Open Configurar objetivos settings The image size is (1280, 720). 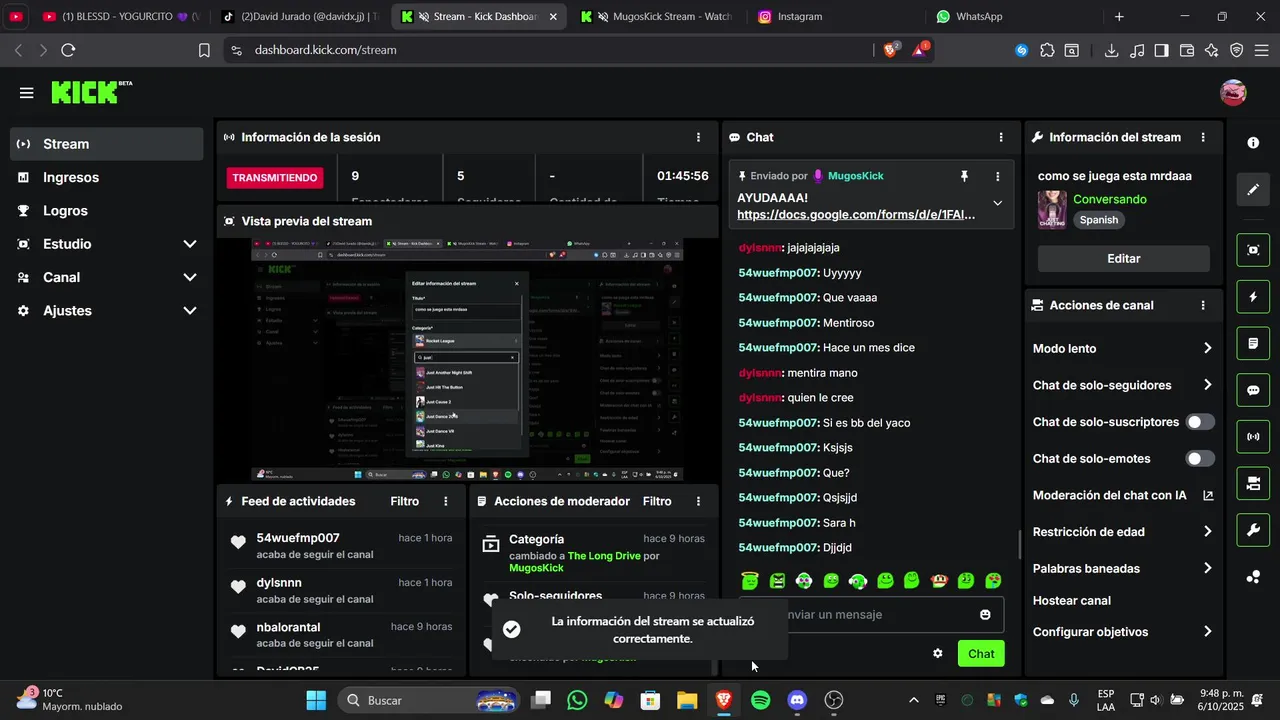pyautogui.click(x=1207, y=632)
